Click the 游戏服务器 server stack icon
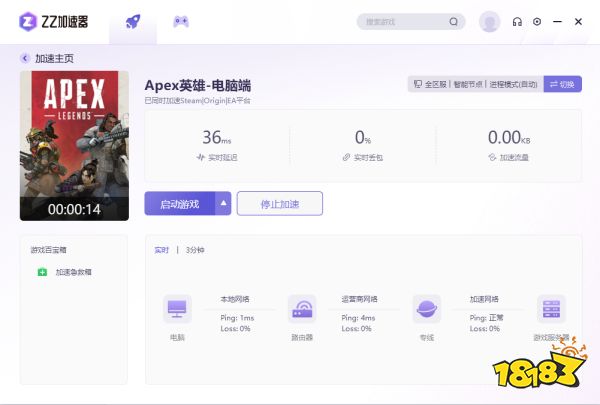This screenshot has width=600, height=405. tap(551, 309)
